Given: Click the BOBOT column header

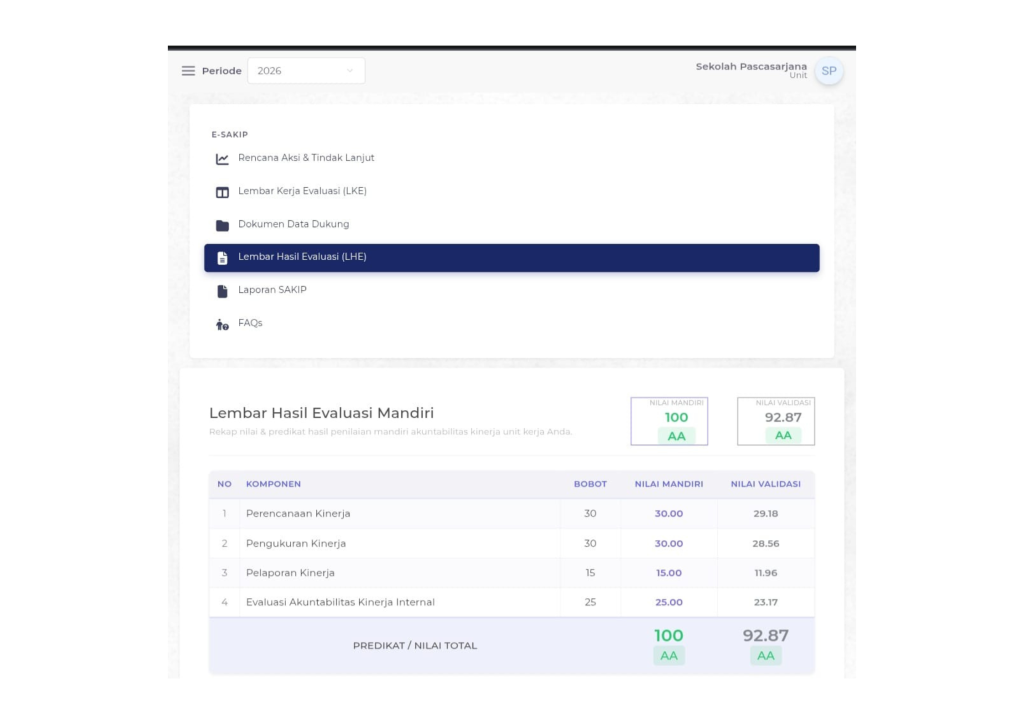Looking at the screenshot, I should click(x=590, y=484).
